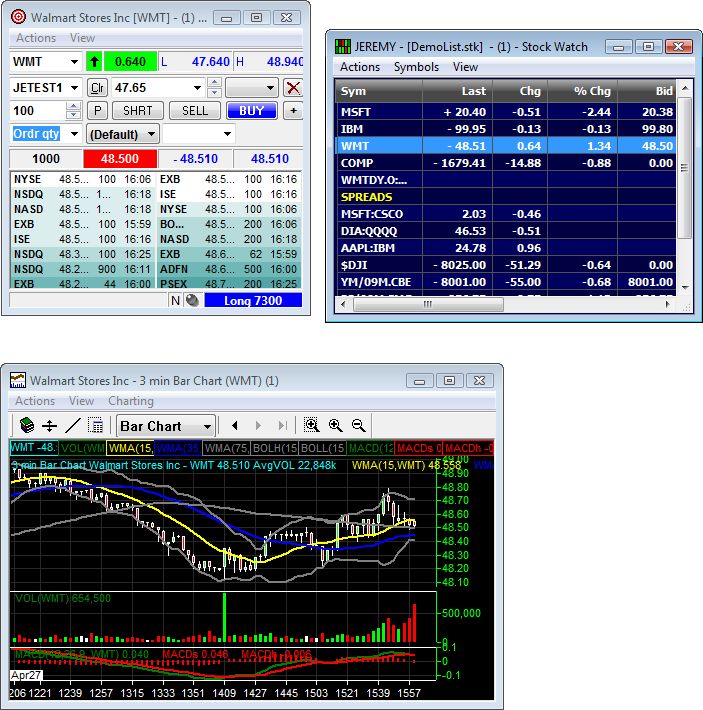The image size is (703, 710).
Task: Click the green up-arrow tick indicator
Action: tap(94, 61)
